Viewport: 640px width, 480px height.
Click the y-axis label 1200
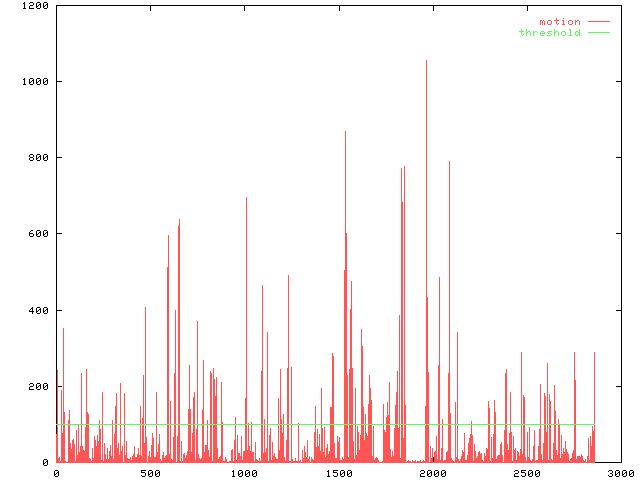click(36, 5)
